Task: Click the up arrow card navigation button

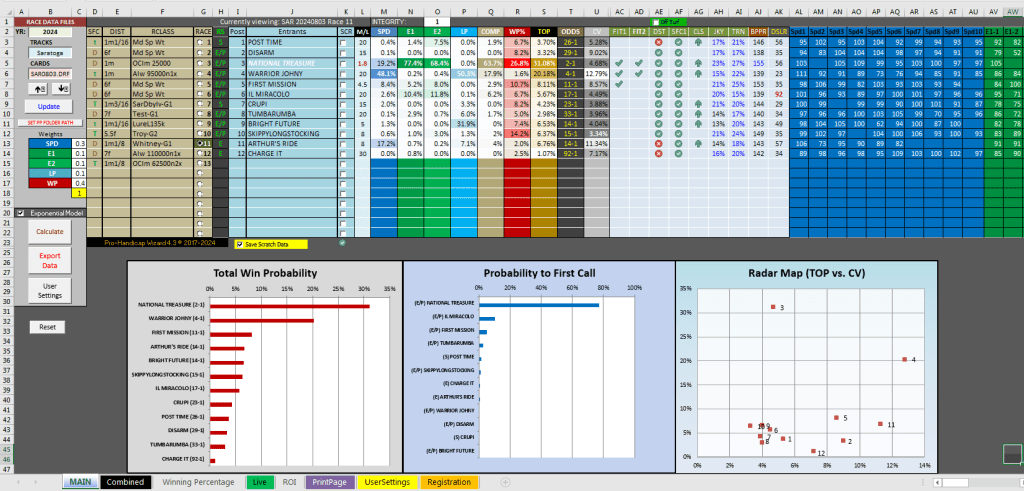Action: click(36, 87)
